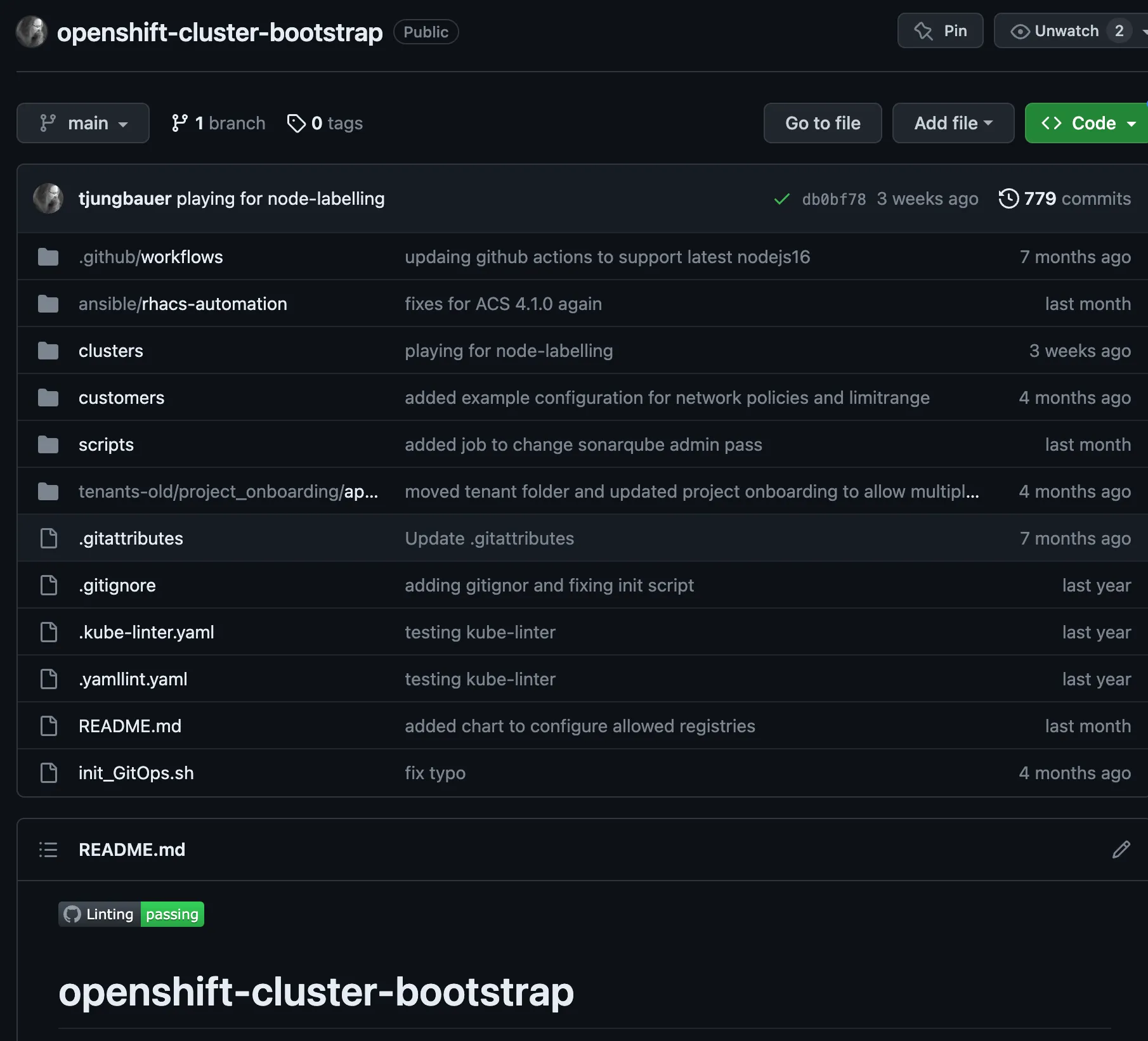
Task: Click the commit history clock icon near 779 commits
Action: click(x=1008, y=198)
